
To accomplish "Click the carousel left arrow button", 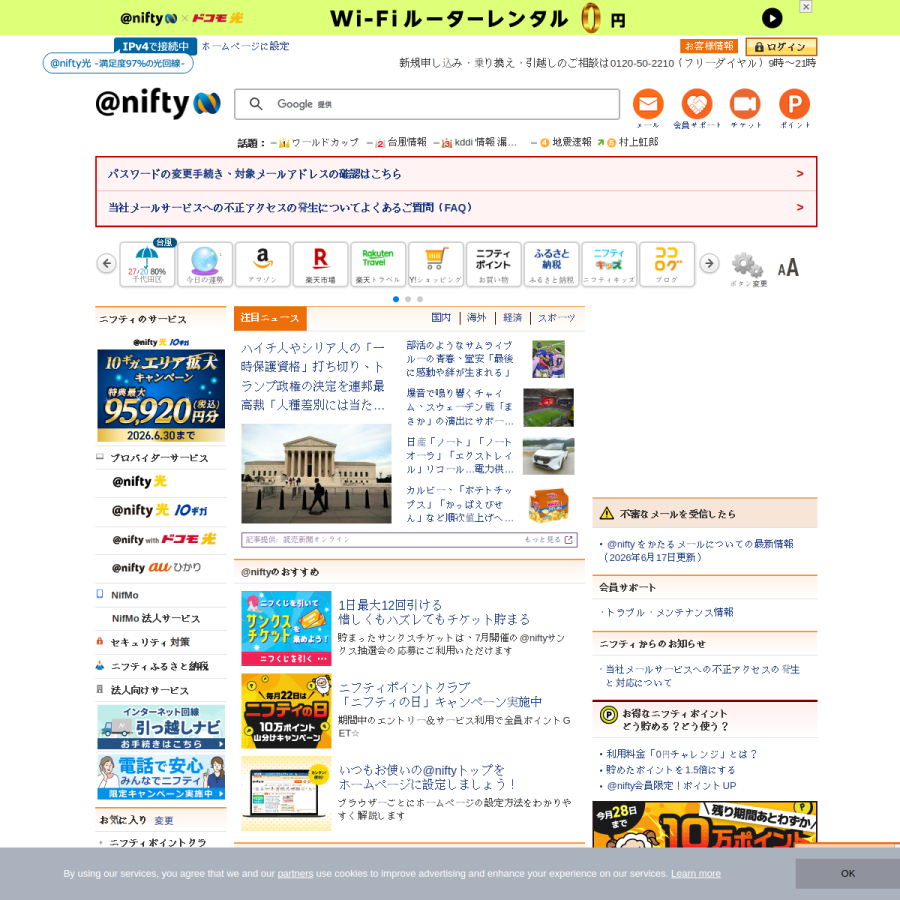I will click(106, 263).
